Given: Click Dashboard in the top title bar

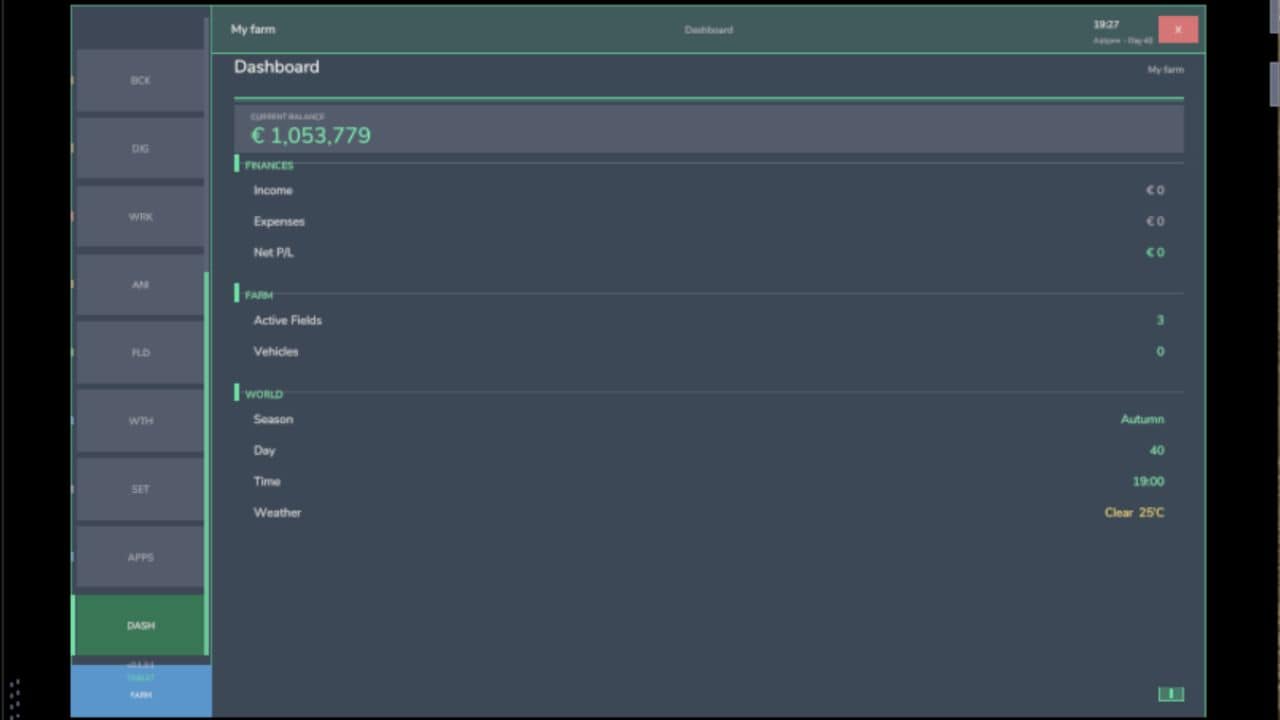Looking at the screenshot, I should click(x=708, y=30).
